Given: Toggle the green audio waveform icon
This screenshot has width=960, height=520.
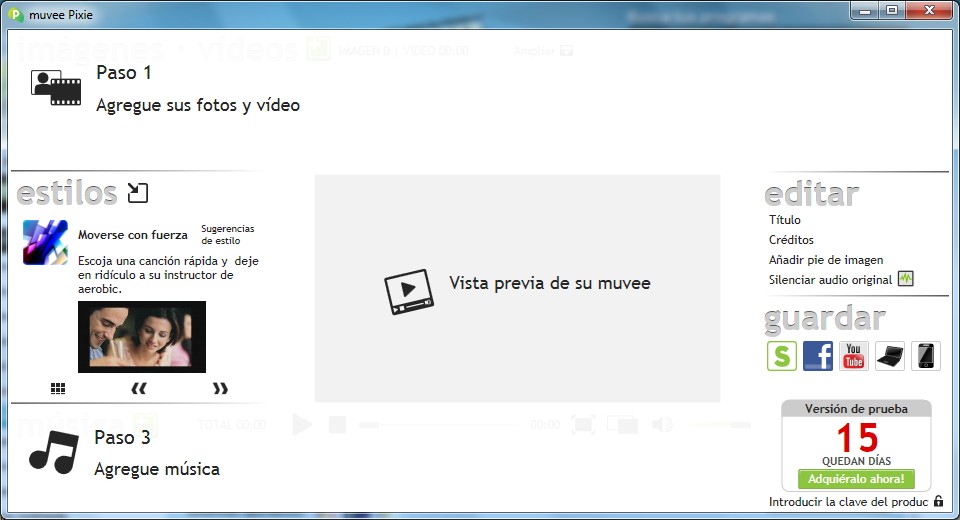Looking at the screenshot, I should point(906,279).
